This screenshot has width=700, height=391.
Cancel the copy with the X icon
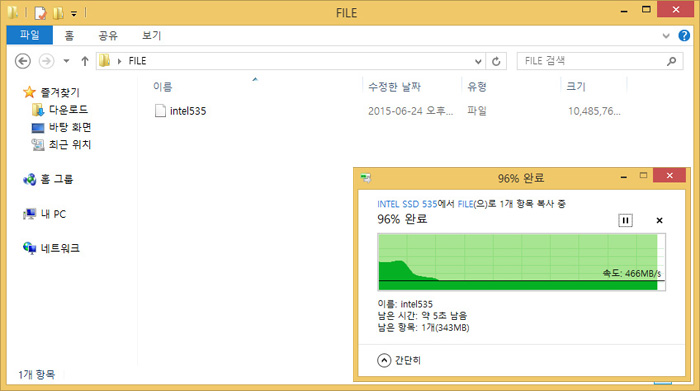pos(659,220)
